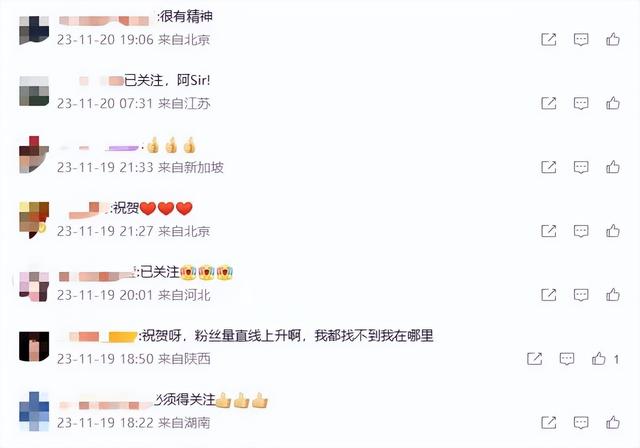The image size is (640, 448).
Task: Reply to the comment from 河北
Action: 581,295
